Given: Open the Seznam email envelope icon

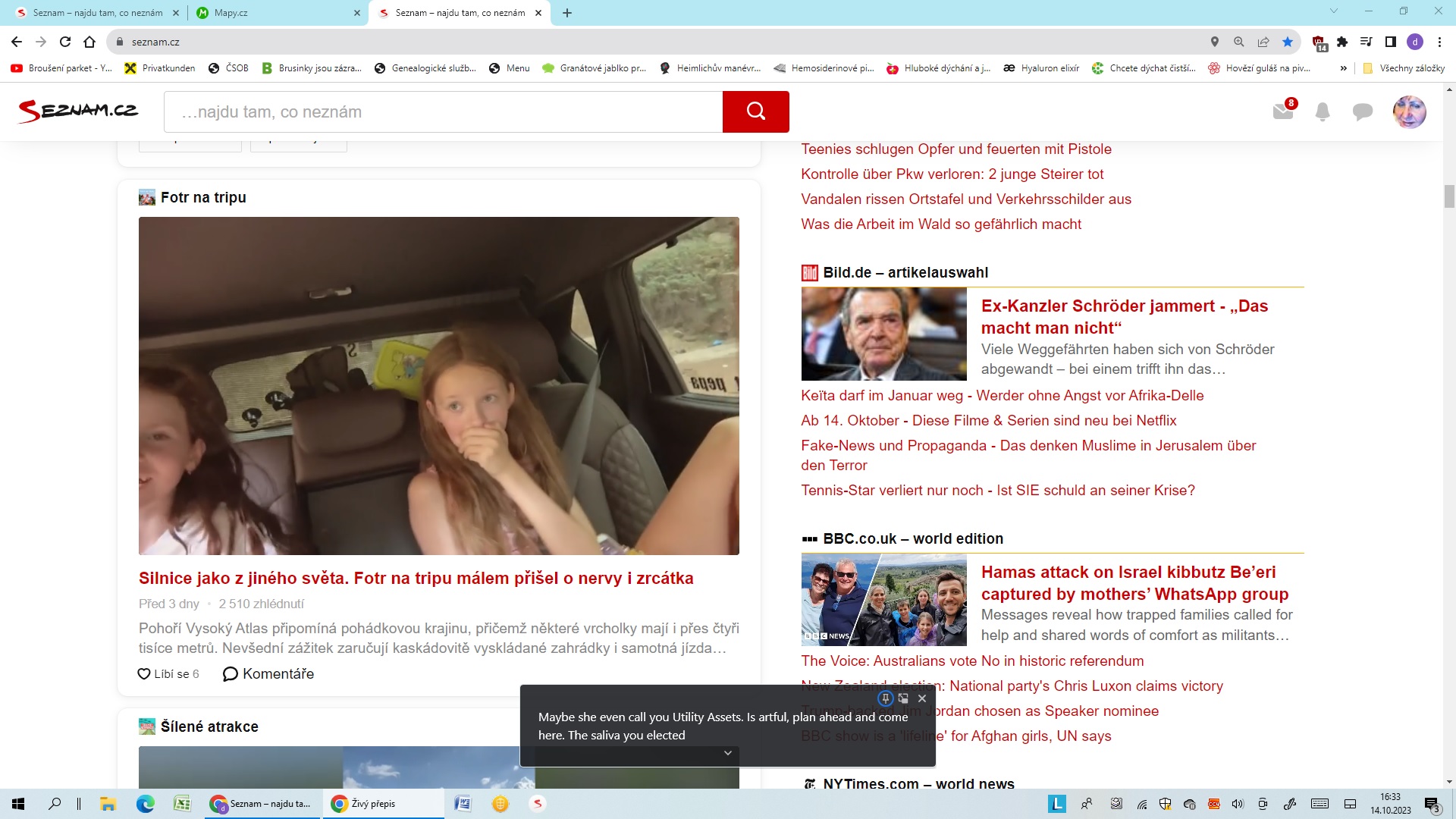Looking at the screenshot, I should (1282, 111).
